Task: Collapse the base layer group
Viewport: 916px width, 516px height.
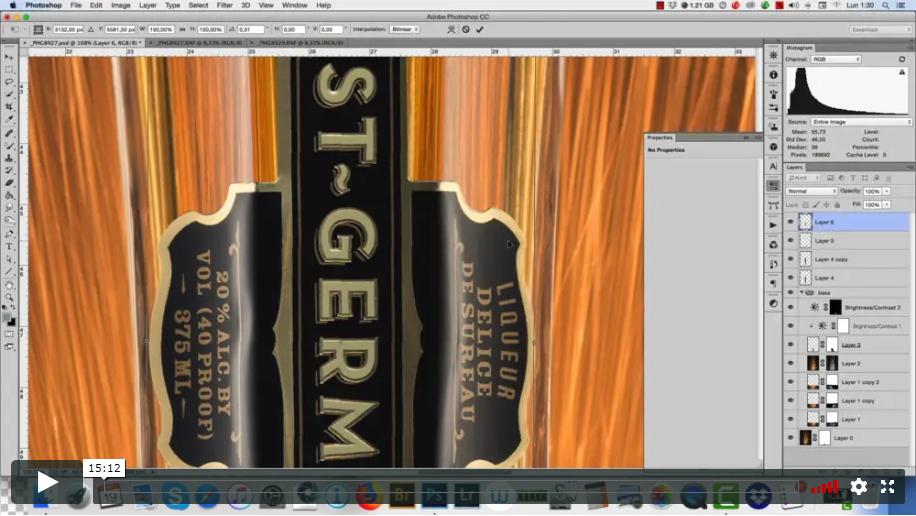Action: pos(802,292)
